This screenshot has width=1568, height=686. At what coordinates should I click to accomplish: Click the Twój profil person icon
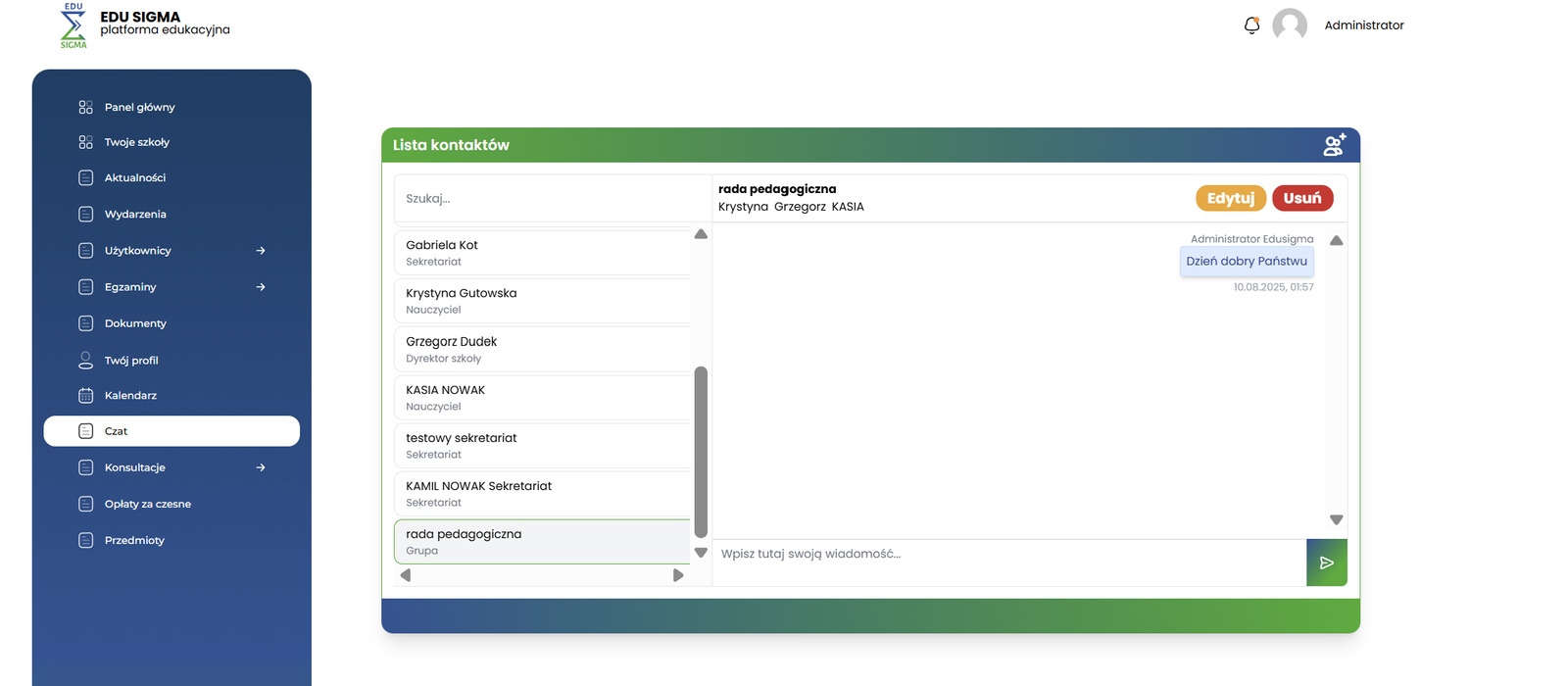point(86,361)
